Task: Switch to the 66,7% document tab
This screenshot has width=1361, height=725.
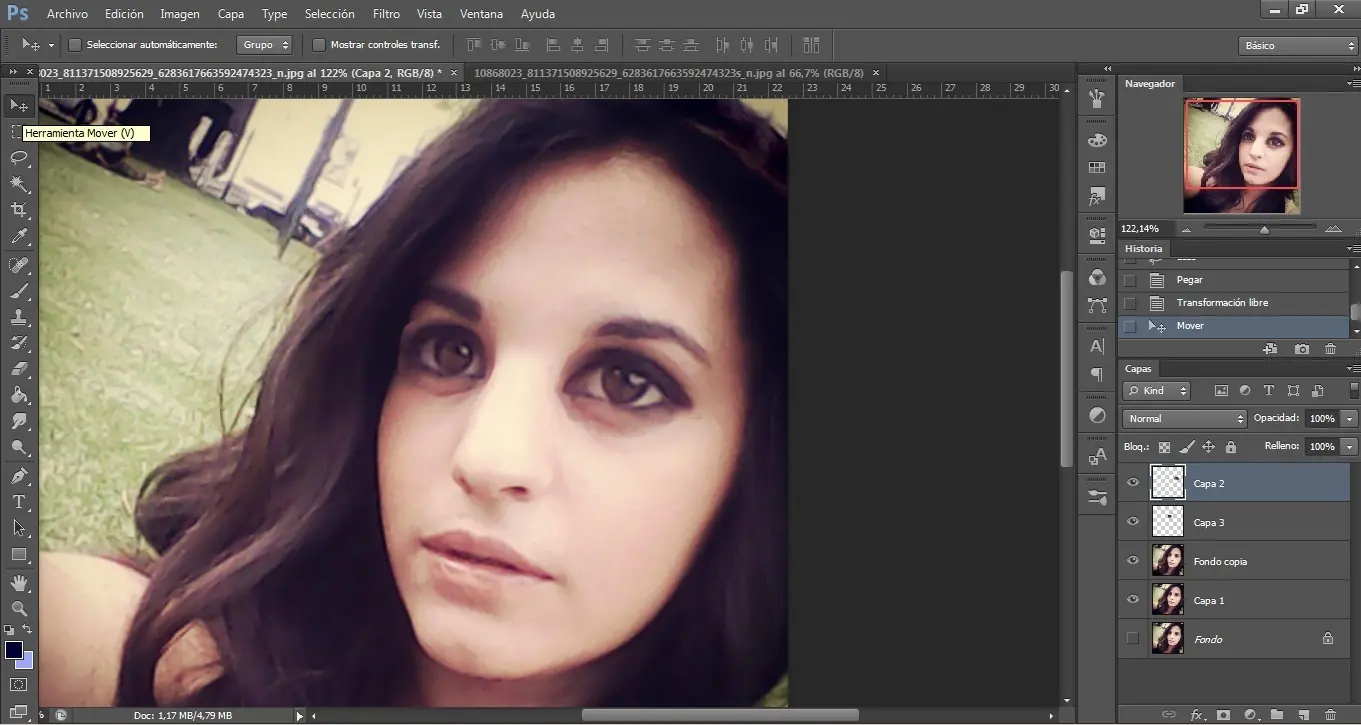Action: (668, 73)
